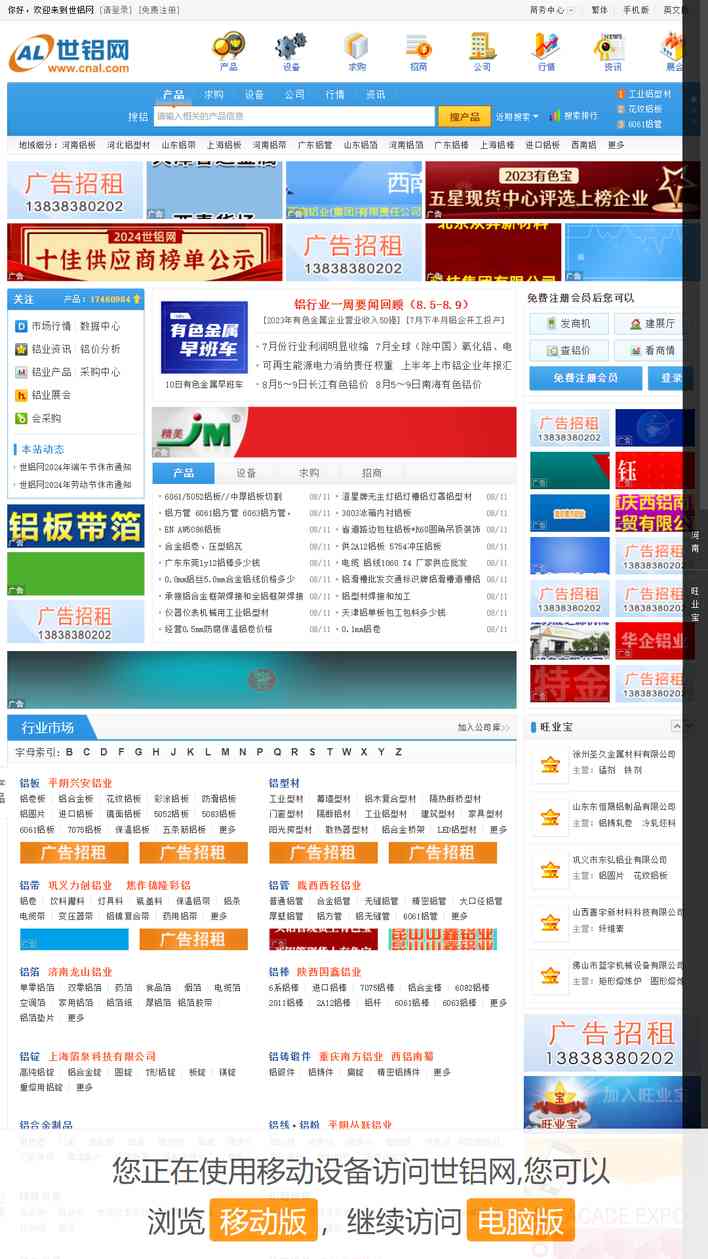
Task: Switch to 设备 tab in listing panel
Action: [246, 473]
